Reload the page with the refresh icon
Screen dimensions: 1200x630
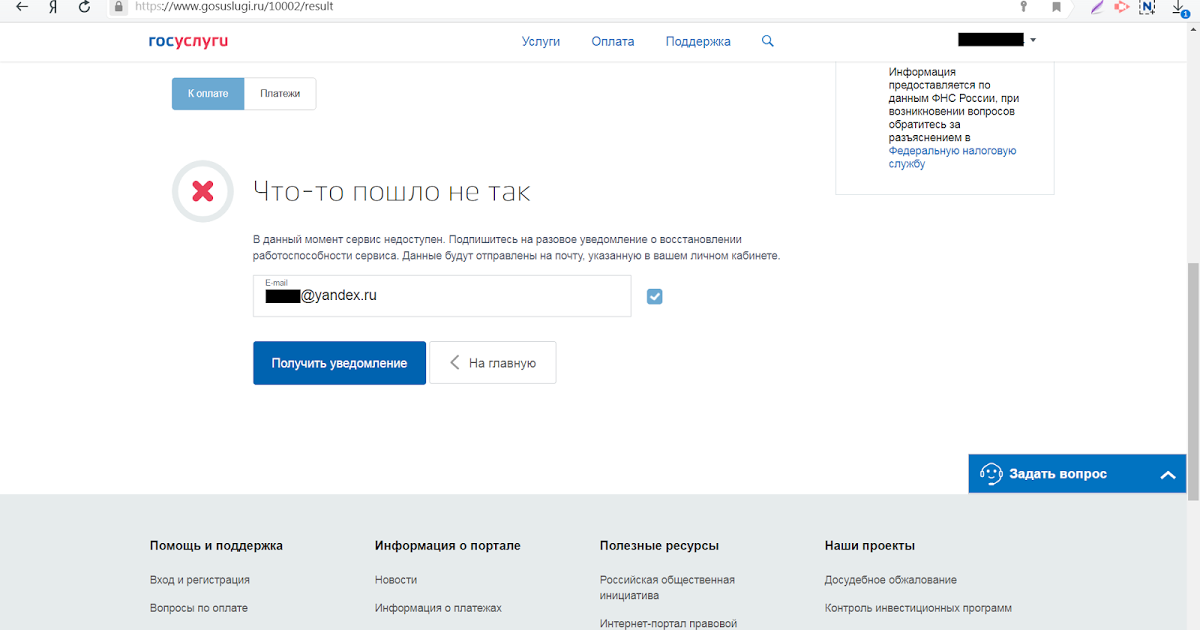pos(84,6)
